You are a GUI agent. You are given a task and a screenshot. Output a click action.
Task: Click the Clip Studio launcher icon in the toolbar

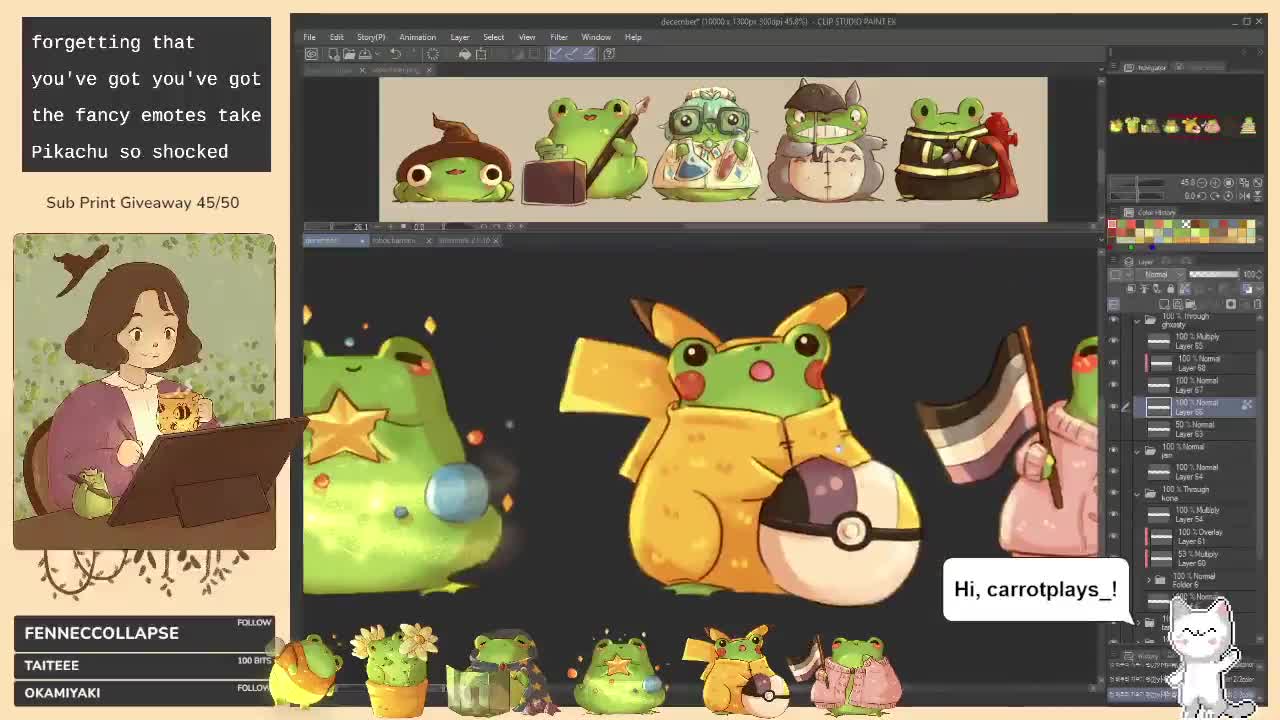tap(312, 53)
